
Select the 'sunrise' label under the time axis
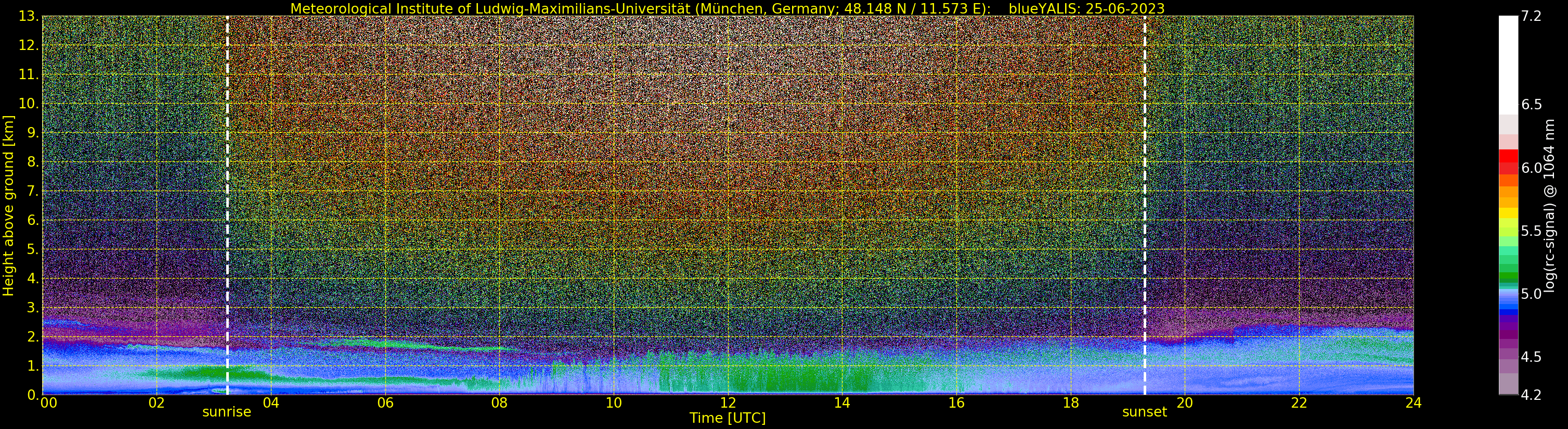(x=226, y=412)
